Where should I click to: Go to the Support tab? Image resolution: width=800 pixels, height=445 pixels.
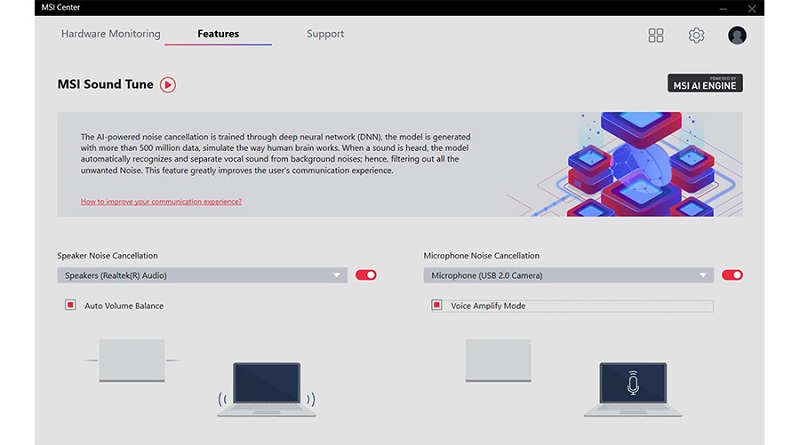325,34
